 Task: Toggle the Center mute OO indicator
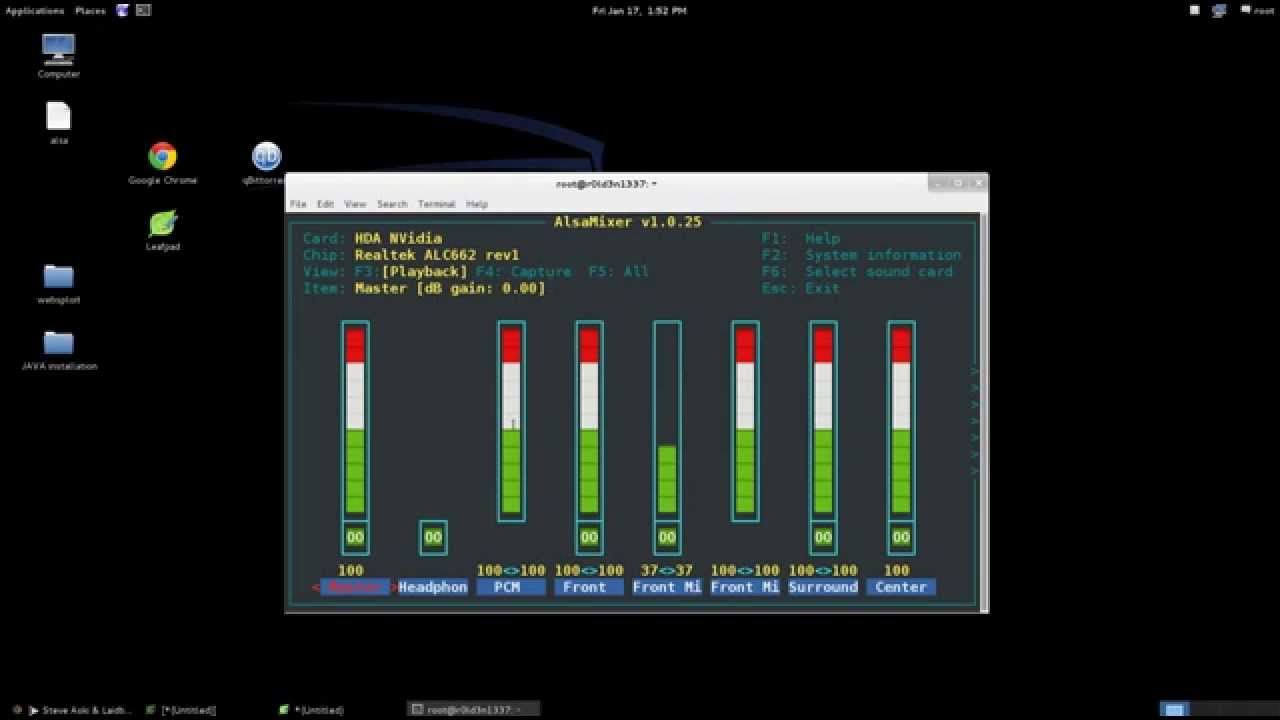901,537
